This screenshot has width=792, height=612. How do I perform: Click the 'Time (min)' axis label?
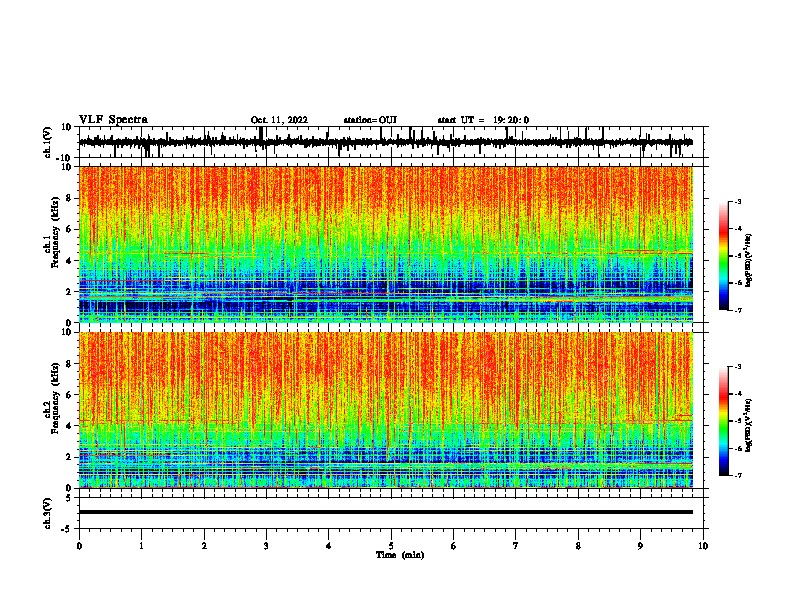point(400,555)
